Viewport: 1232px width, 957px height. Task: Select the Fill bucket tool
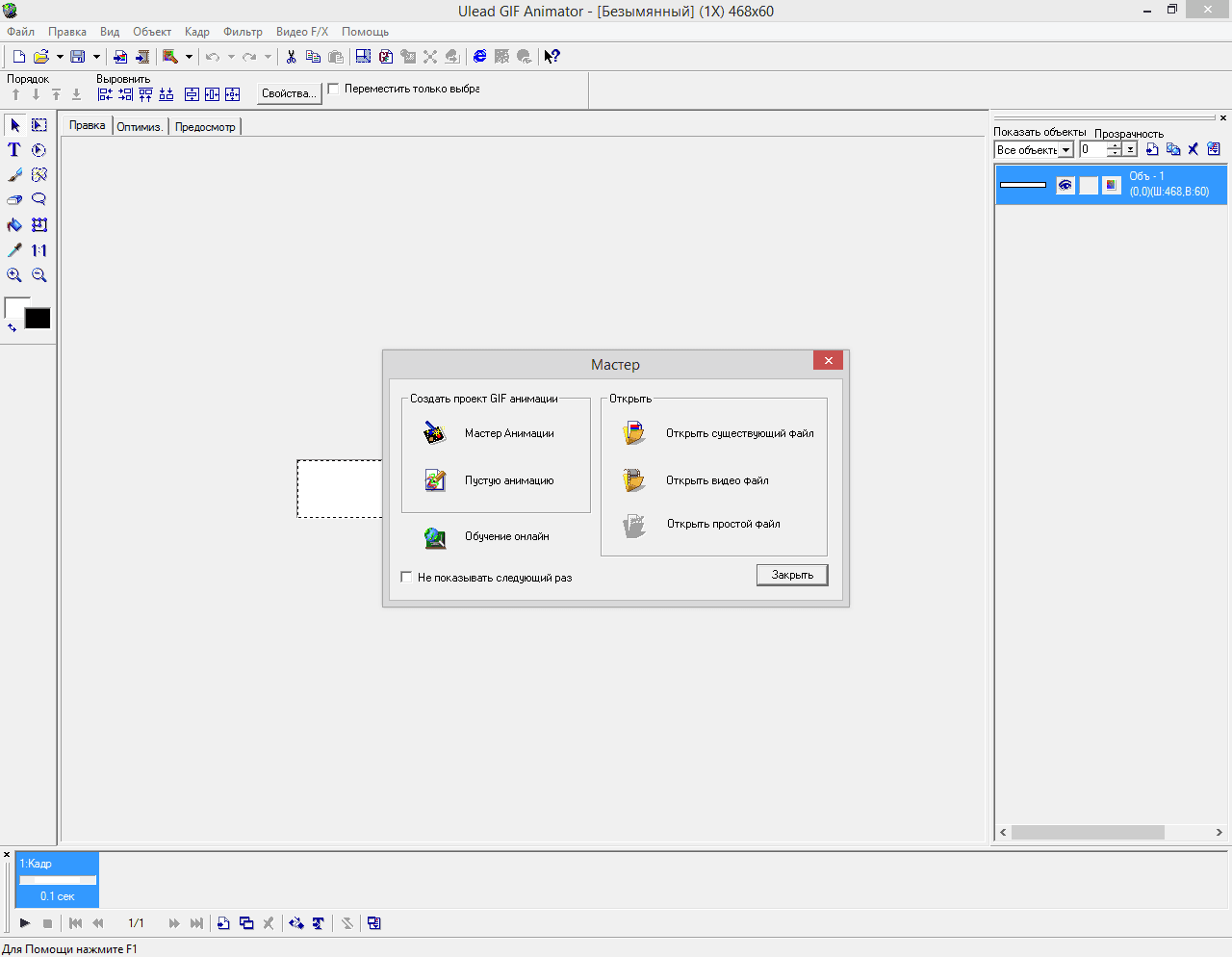point(14,225)
